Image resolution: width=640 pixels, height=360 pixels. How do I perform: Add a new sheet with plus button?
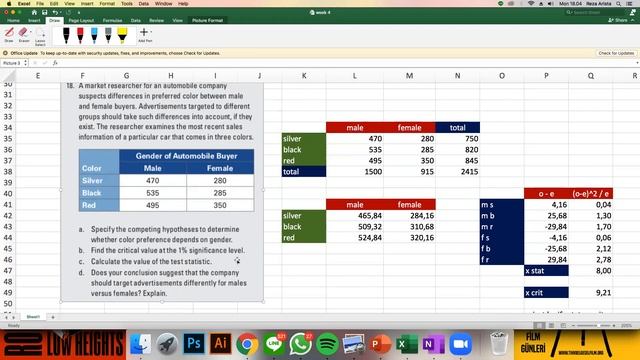(x=53, y=317)
